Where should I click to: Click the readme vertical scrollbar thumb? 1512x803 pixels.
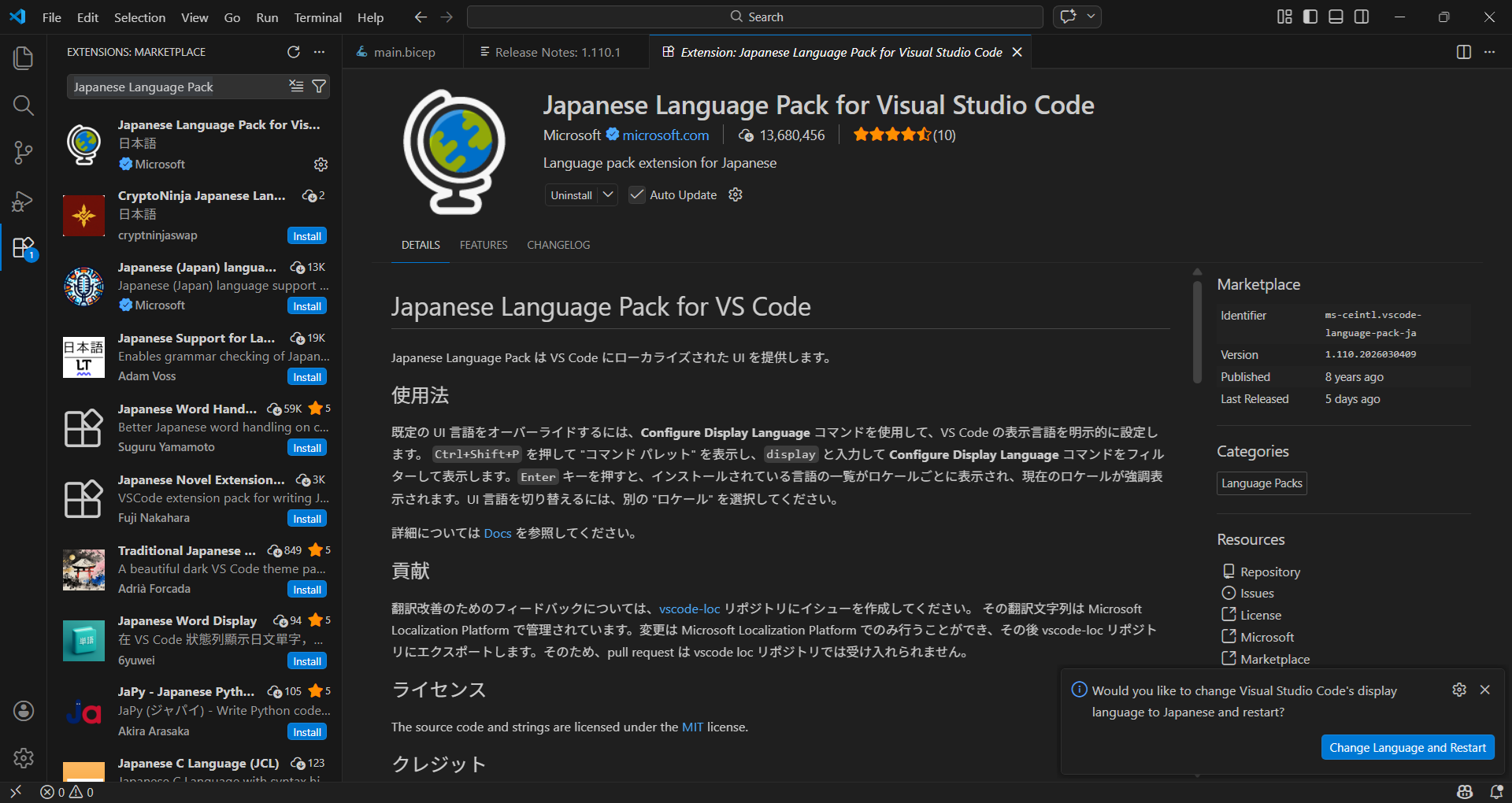pyautogui.click(x=1197, y=332)
